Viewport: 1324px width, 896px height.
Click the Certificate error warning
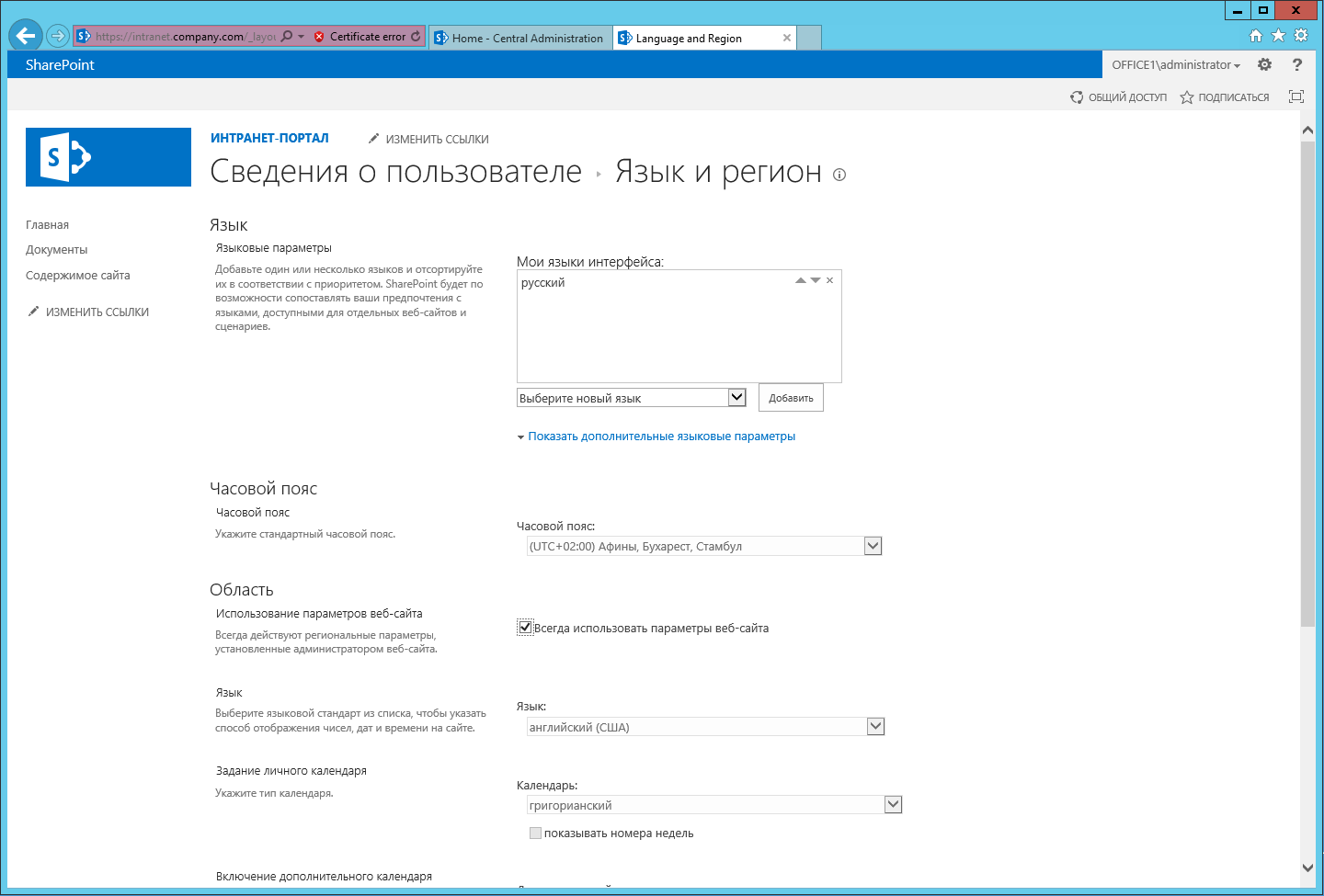(x=360, y=37)
